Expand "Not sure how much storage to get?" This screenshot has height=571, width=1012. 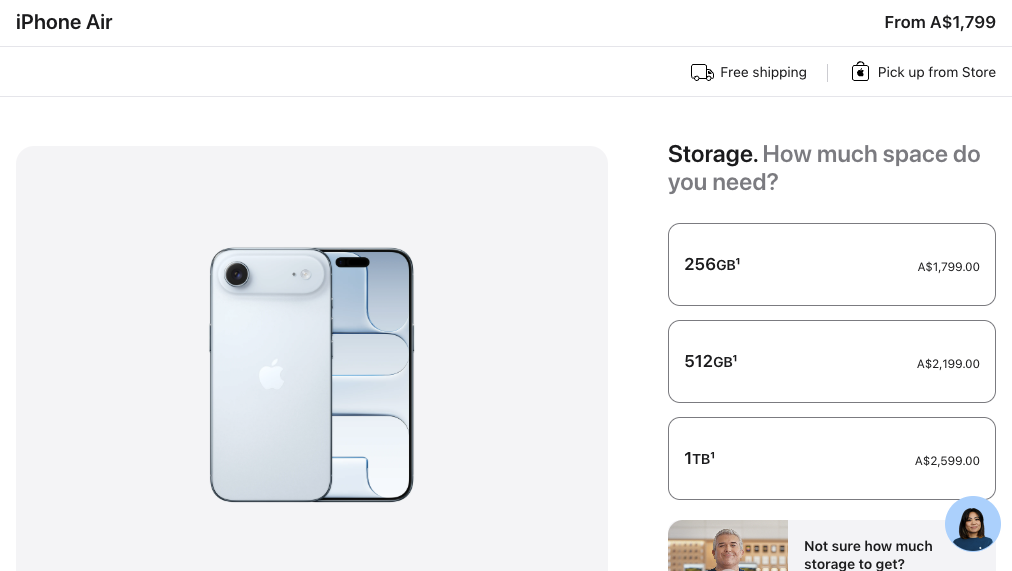(868, 555)
